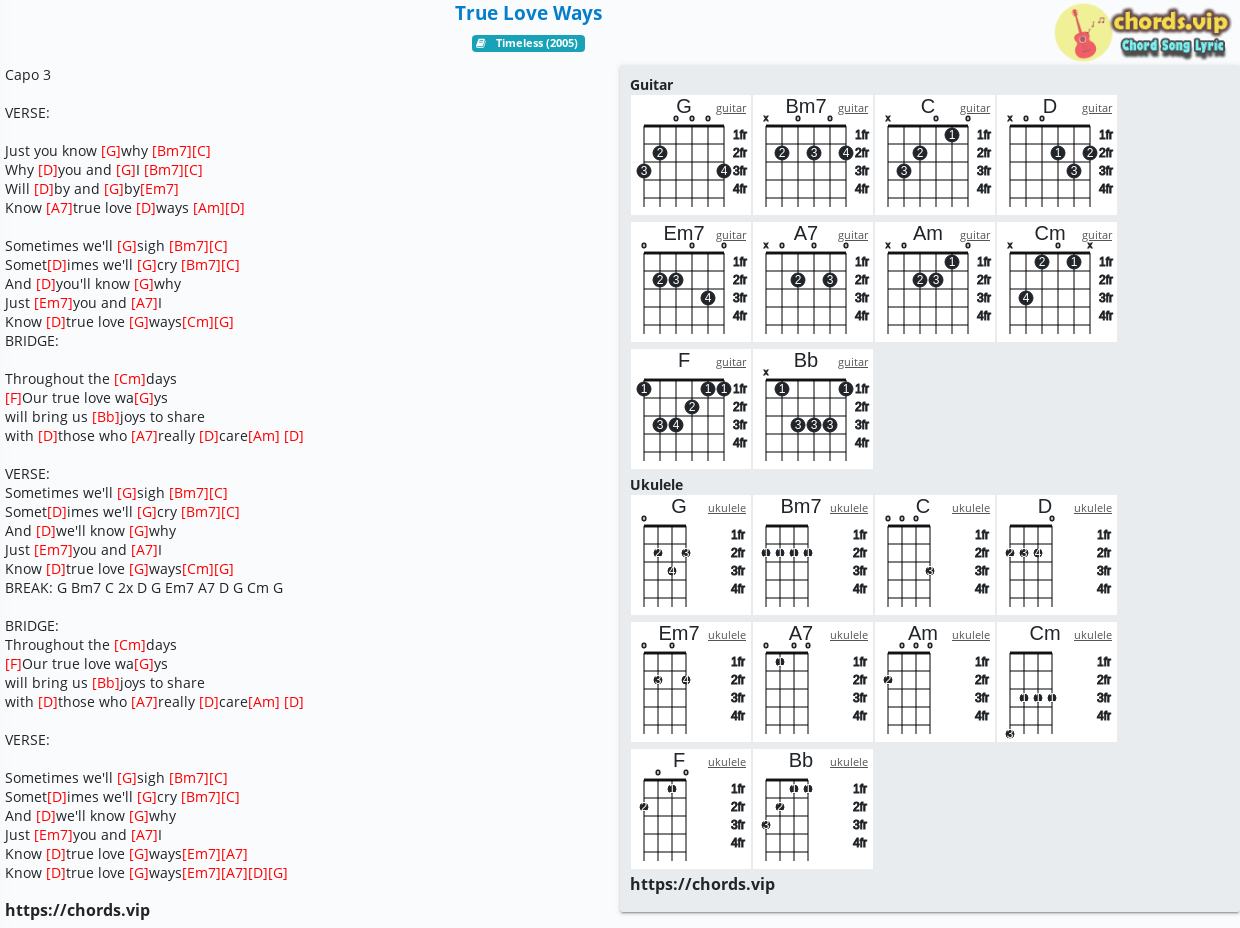Open the ukulele link for F chord
The width and height of the screenshot is (1240, 928).
tap(727, 762)
